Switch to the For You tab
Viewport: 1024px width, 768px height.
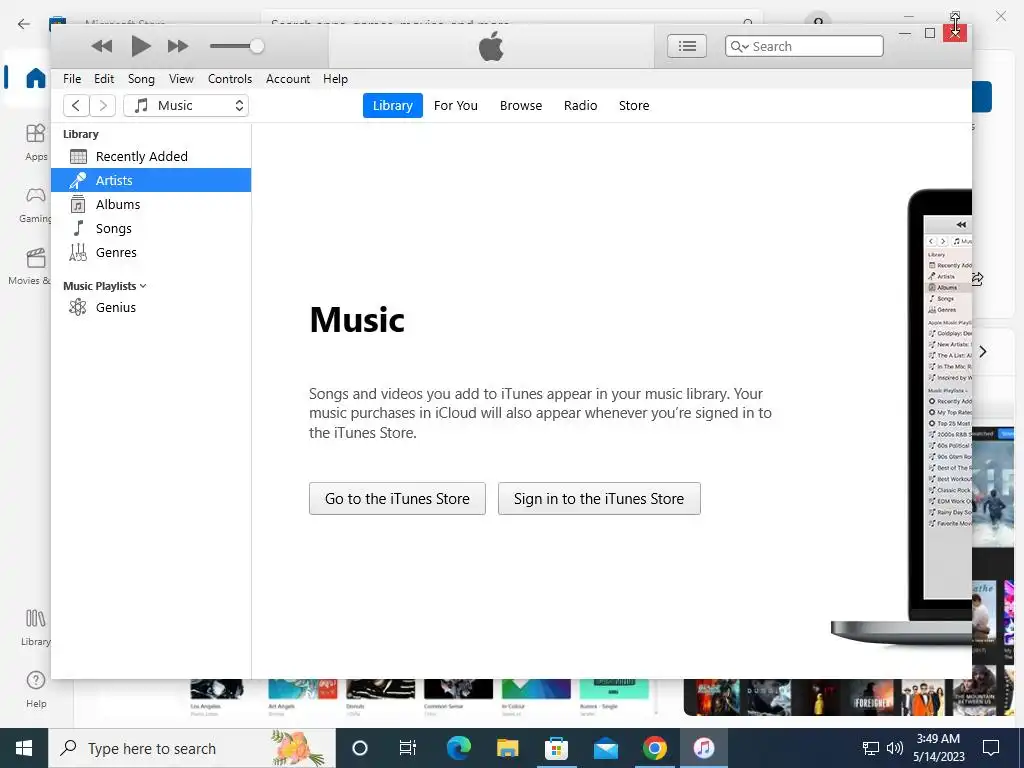click(x=456, y=105)
